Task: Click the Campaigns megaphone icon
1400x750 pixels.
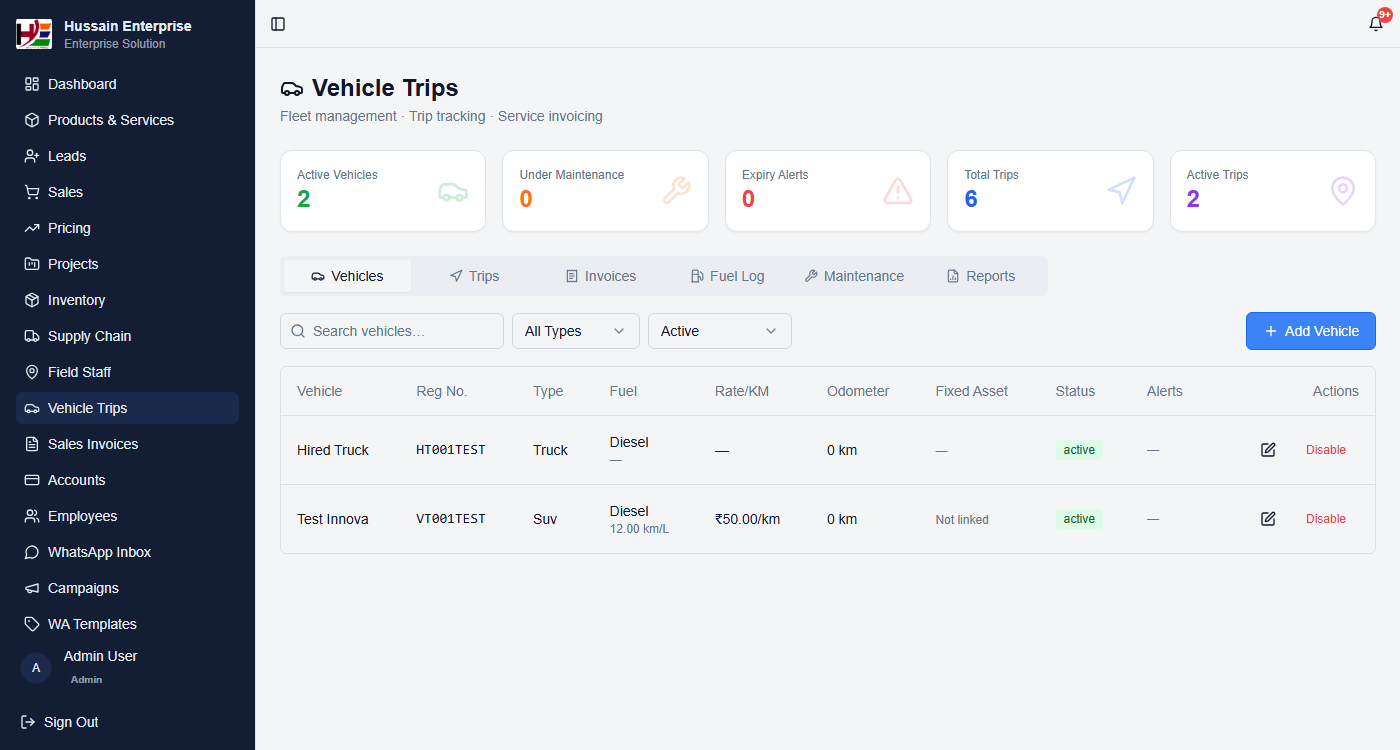Action: (x=32, y=588)
